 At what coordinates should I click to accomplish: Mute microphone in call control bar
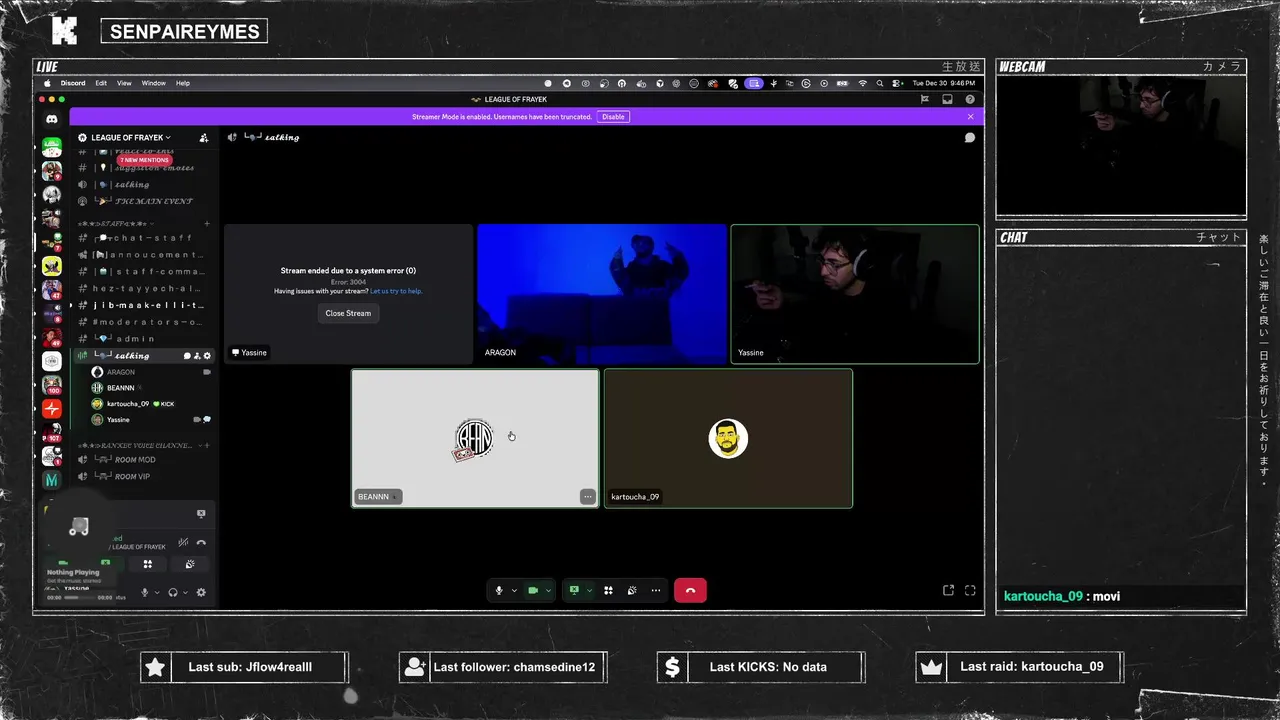click(x=499, y=590)
